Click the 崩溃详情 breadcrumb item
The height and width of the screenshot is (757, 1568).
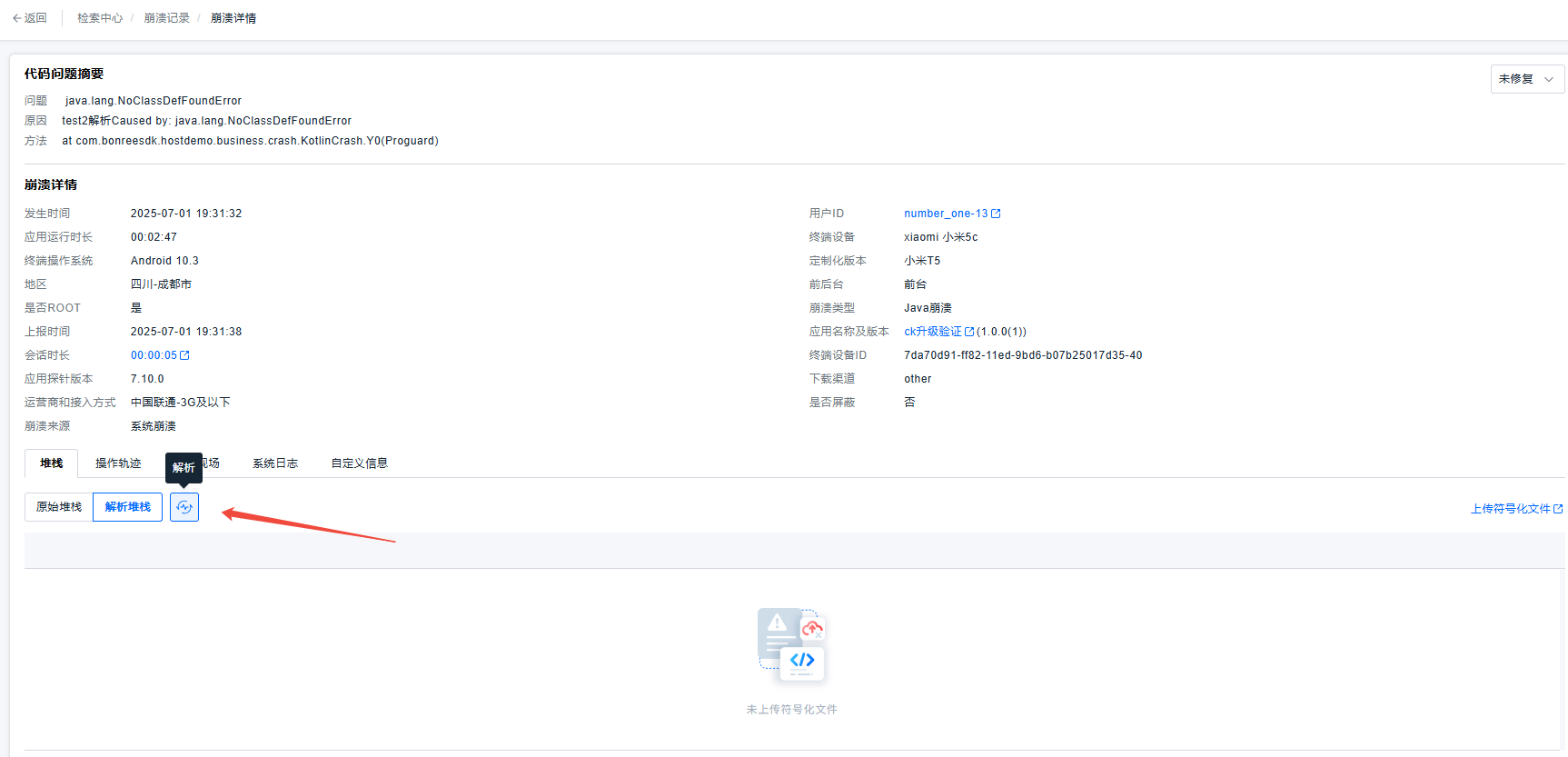233,18
